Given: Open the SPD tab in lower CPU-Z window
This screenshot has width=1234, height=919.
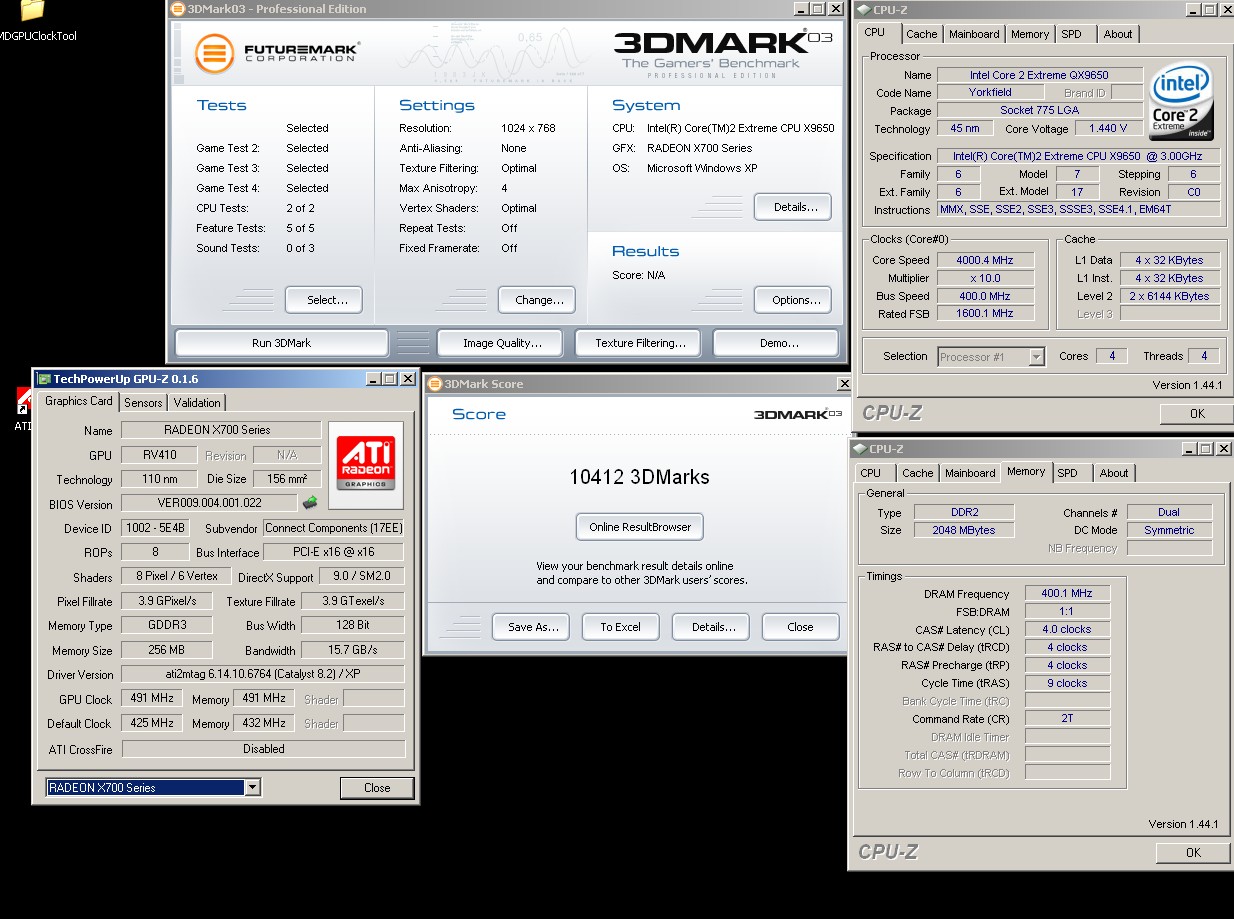Looking at the screenshot, I should pyautogui.click(x=1068, y=473).
